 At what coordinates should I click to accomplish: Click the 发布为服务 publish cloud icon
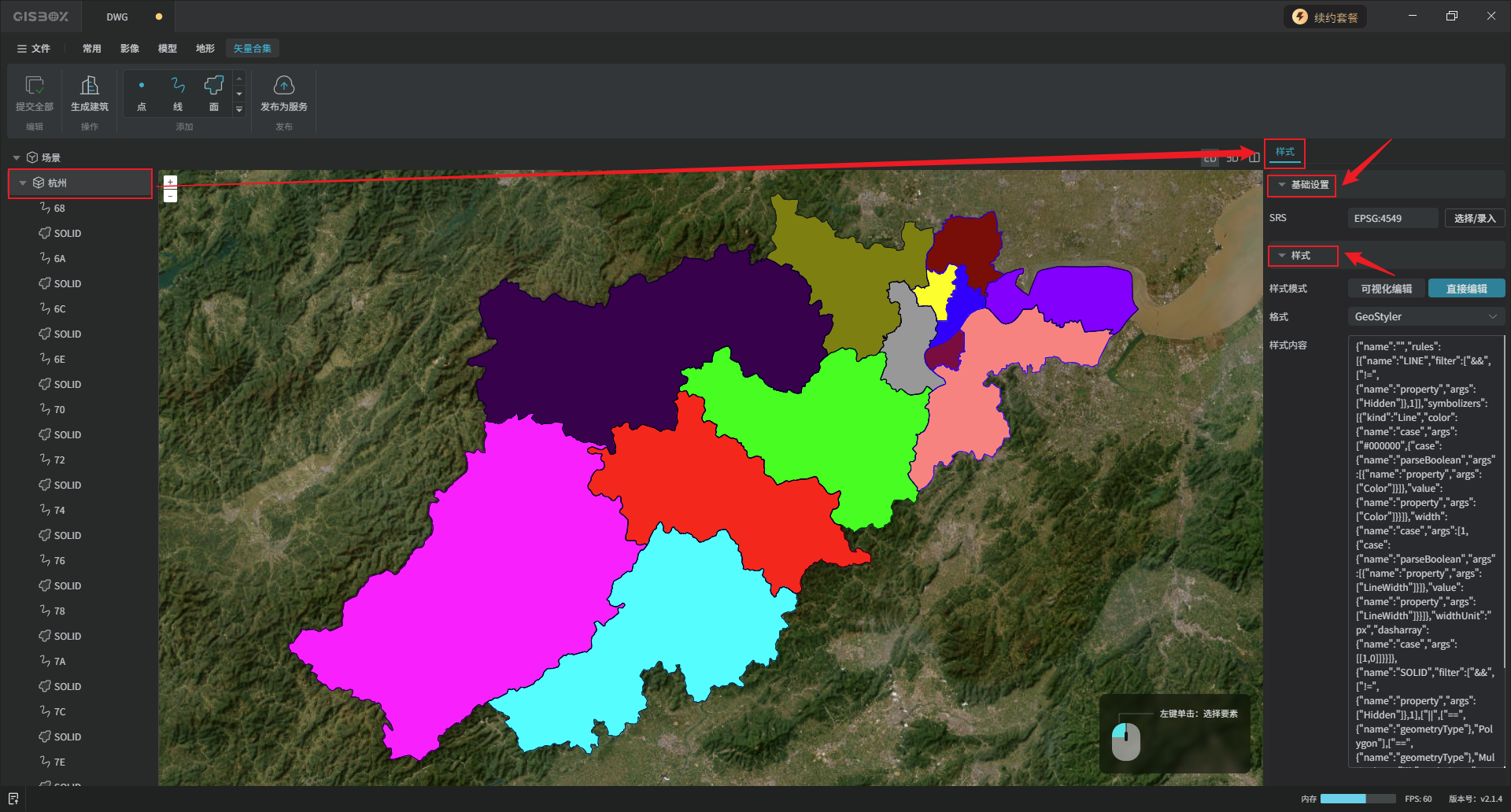point(283,86)
